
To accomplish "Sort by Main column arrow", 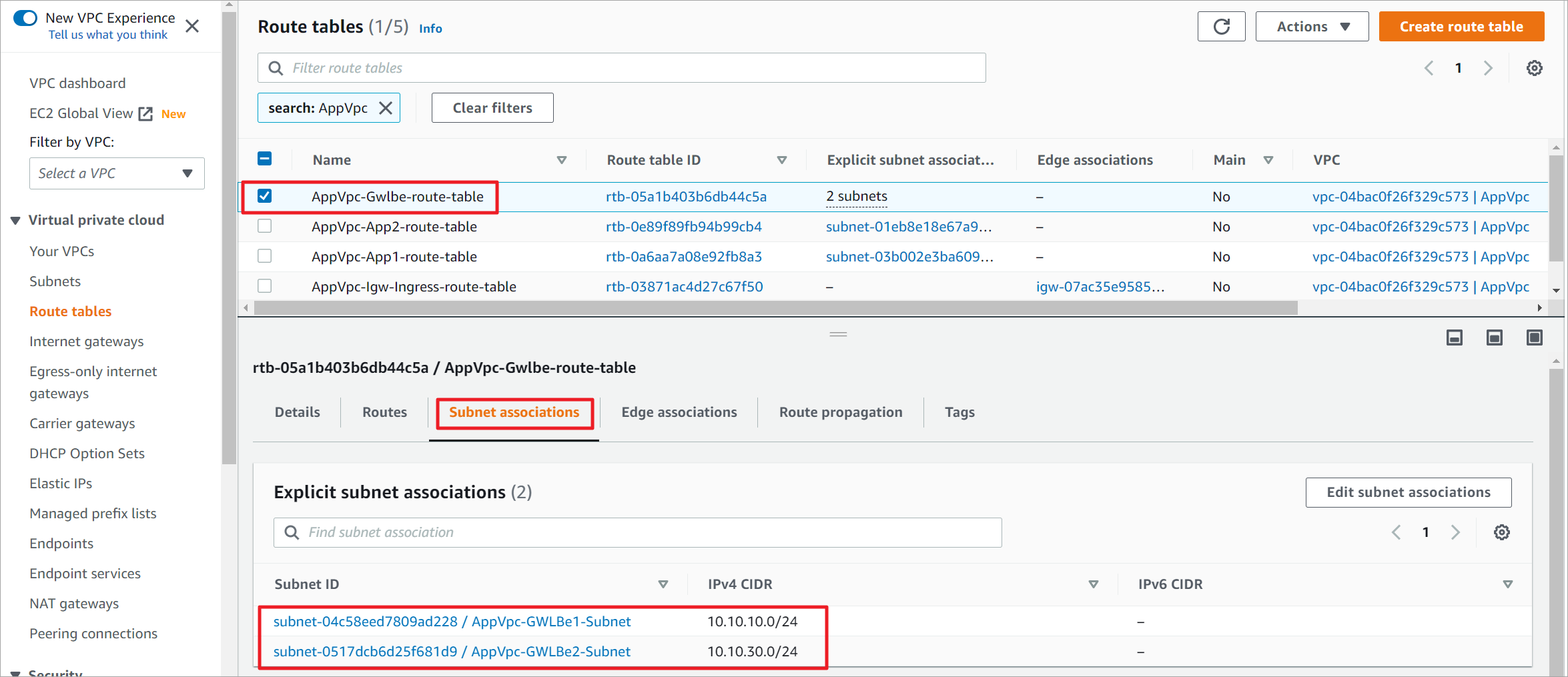I will coord(1268,160).
